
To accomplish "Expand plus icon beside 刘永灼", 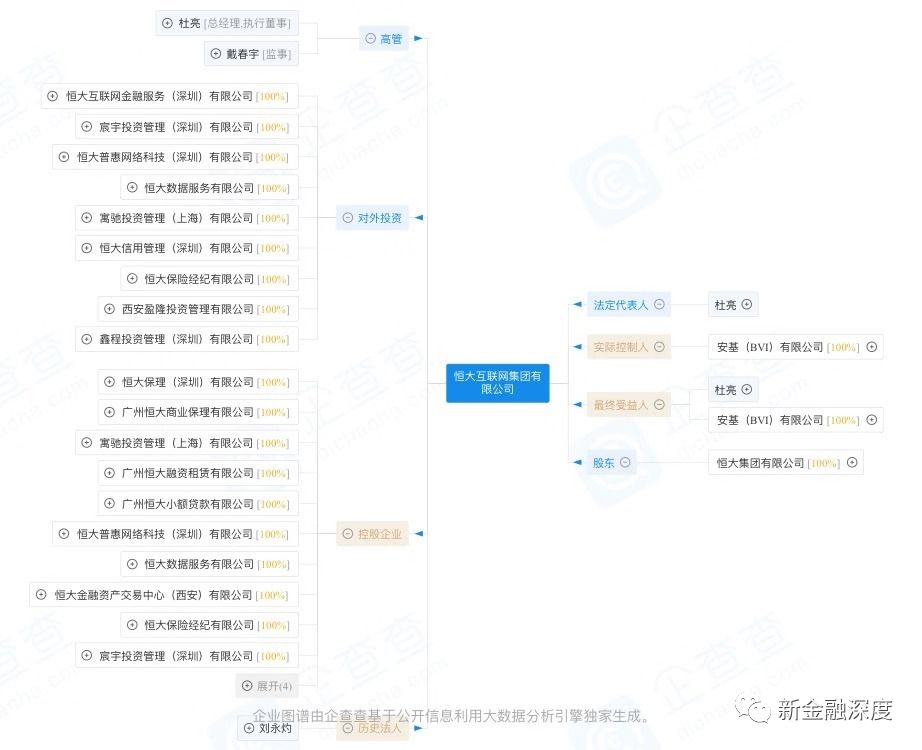I will click(x=249, y=728).
